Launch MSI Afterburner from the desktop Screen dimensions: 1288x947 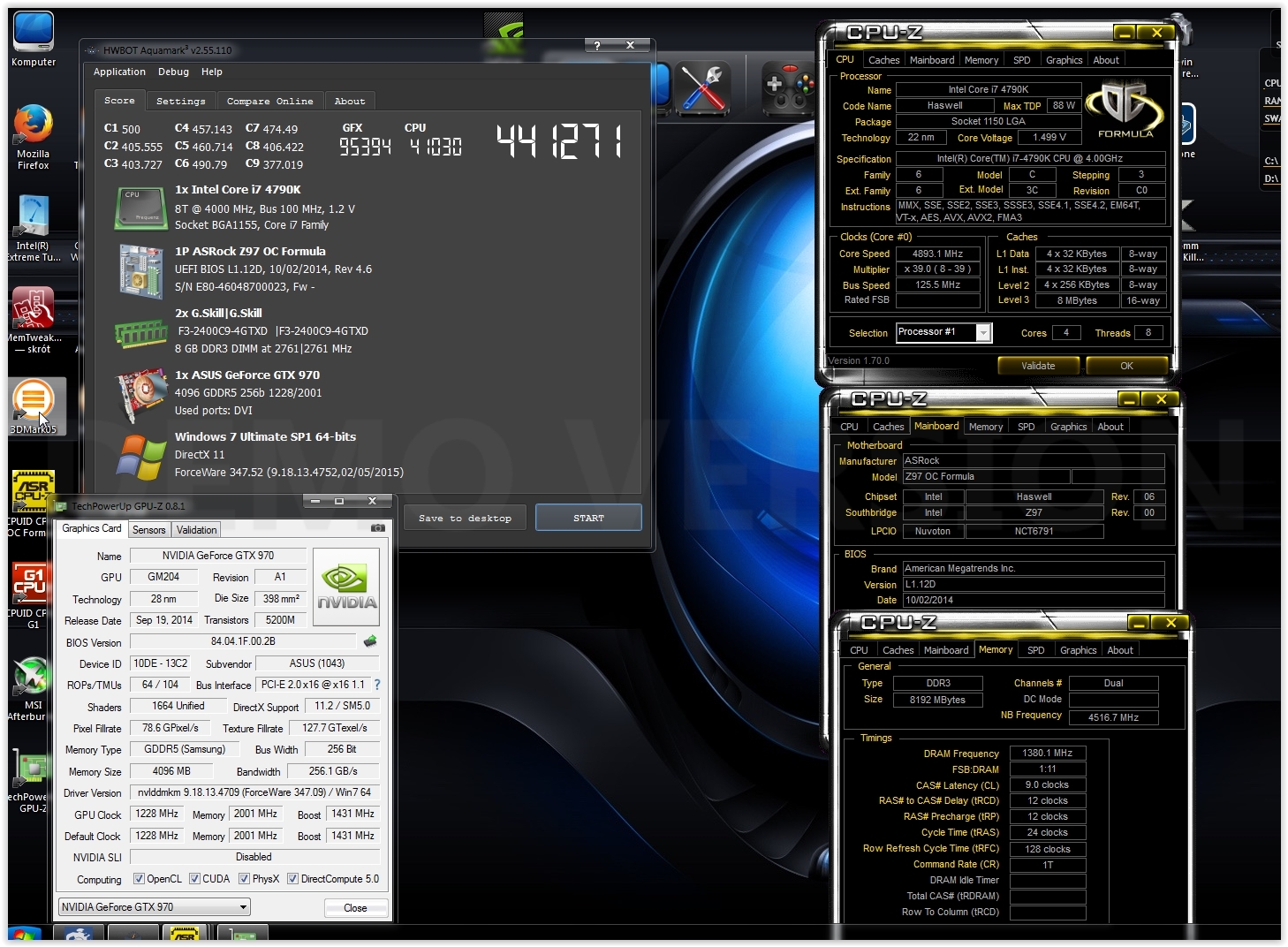point(32,689)
